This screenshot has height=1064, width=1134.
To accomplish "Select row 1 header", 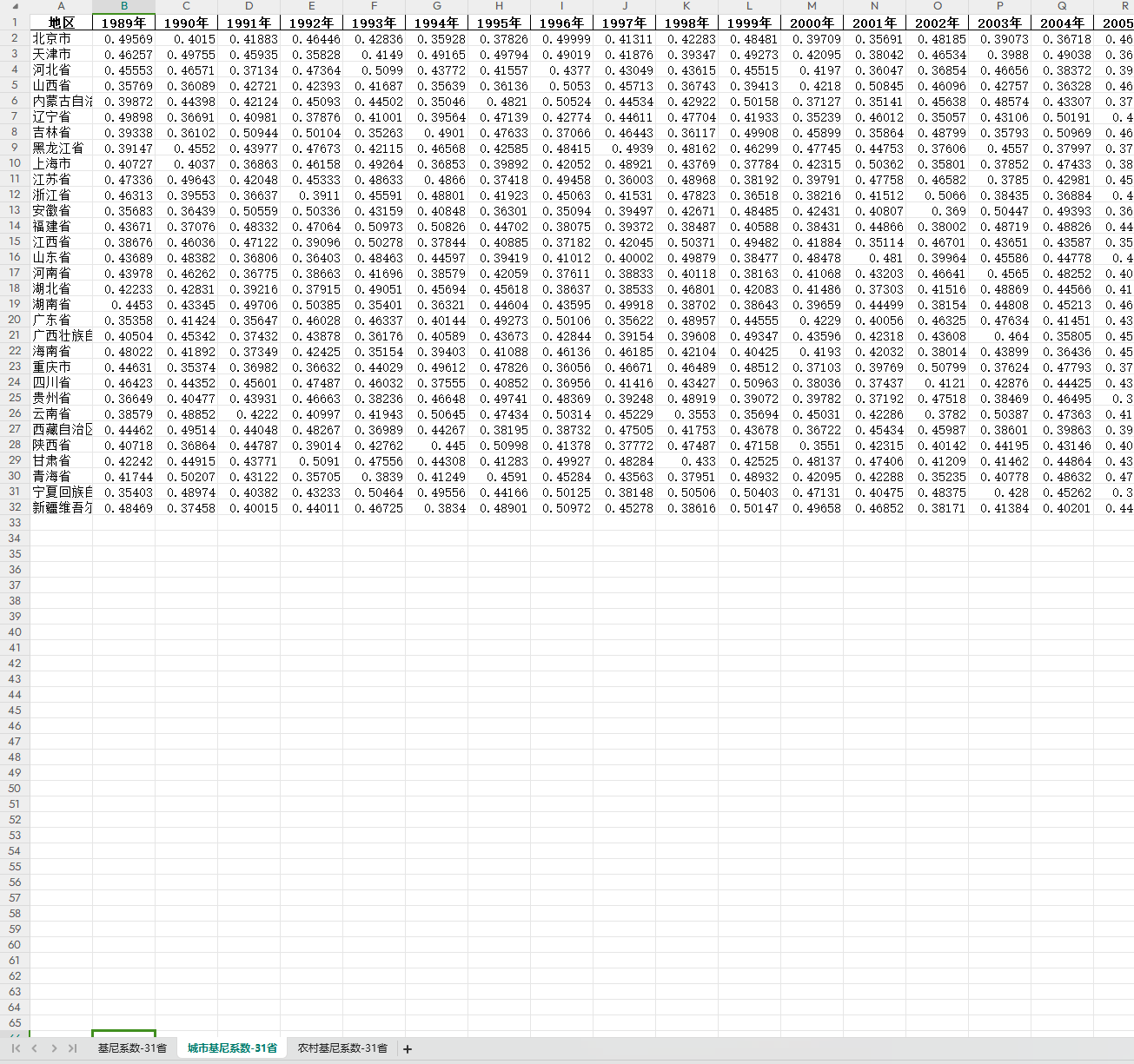I will click(x=15, y=23).
